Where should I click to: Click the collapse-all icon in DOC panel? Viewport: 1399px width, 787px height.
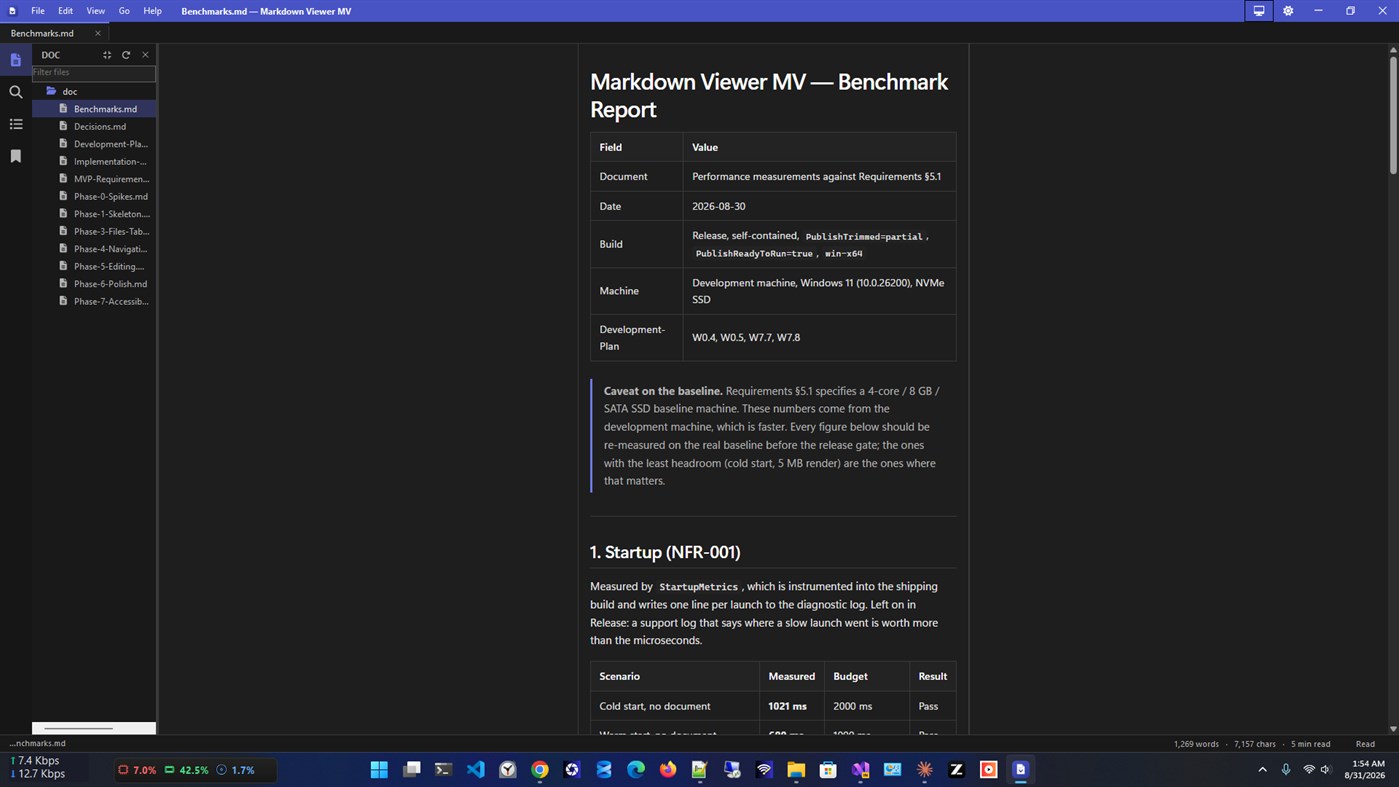click(107, 55)
